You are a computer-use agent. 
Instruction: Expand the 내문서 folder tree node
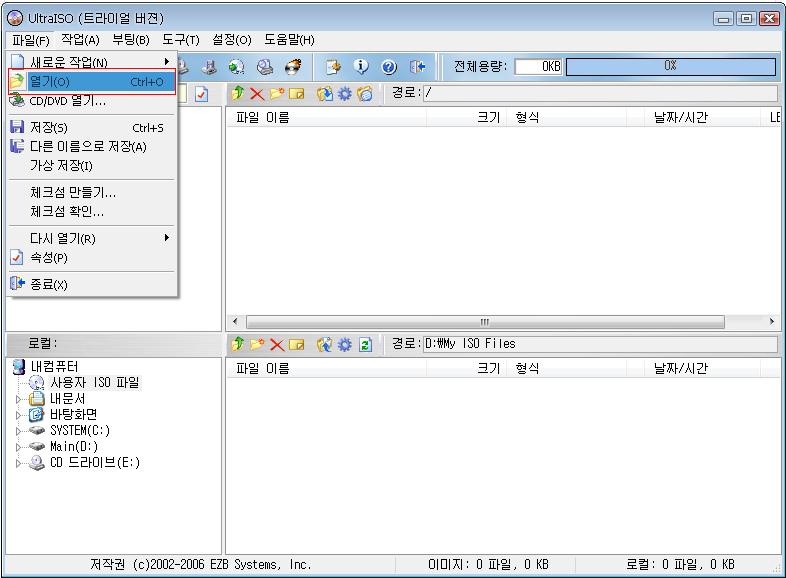click(x=18, y=399)
